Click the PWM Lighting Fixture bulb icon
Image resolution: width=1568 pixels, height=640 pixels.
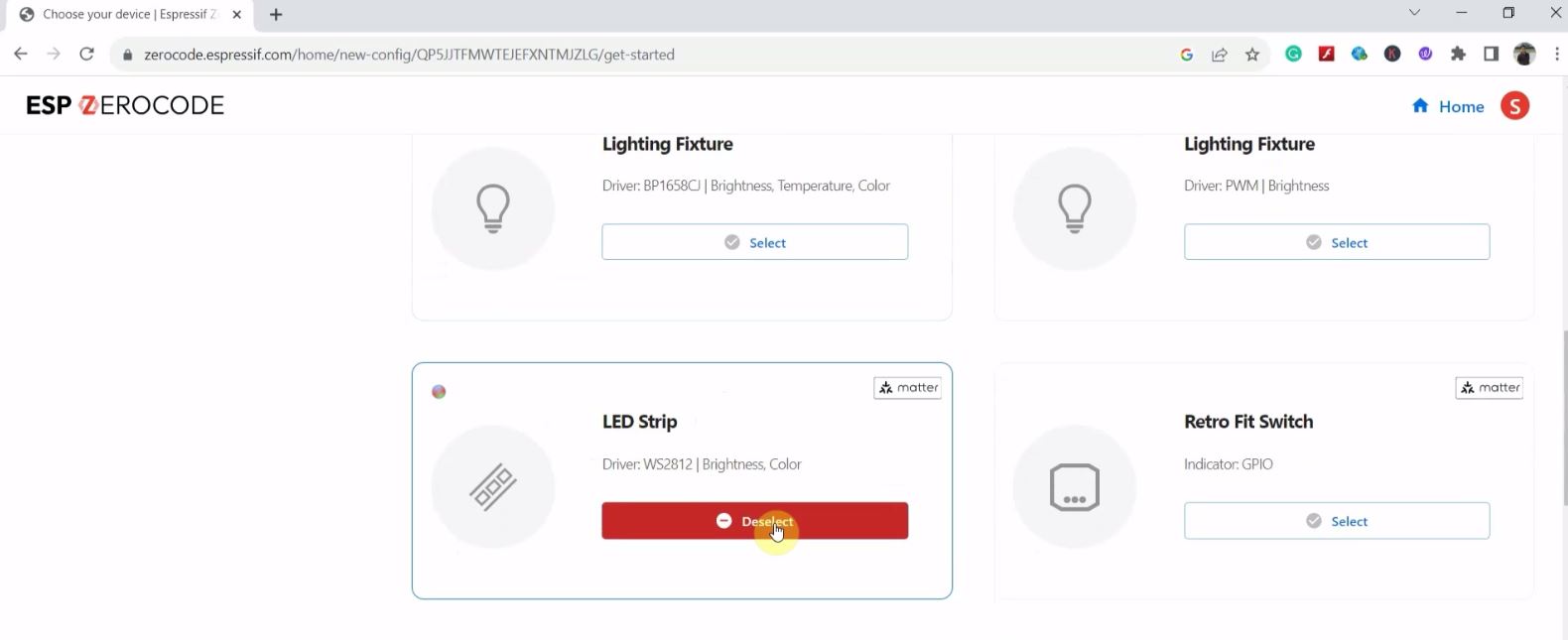click(x=1075, y=208)
